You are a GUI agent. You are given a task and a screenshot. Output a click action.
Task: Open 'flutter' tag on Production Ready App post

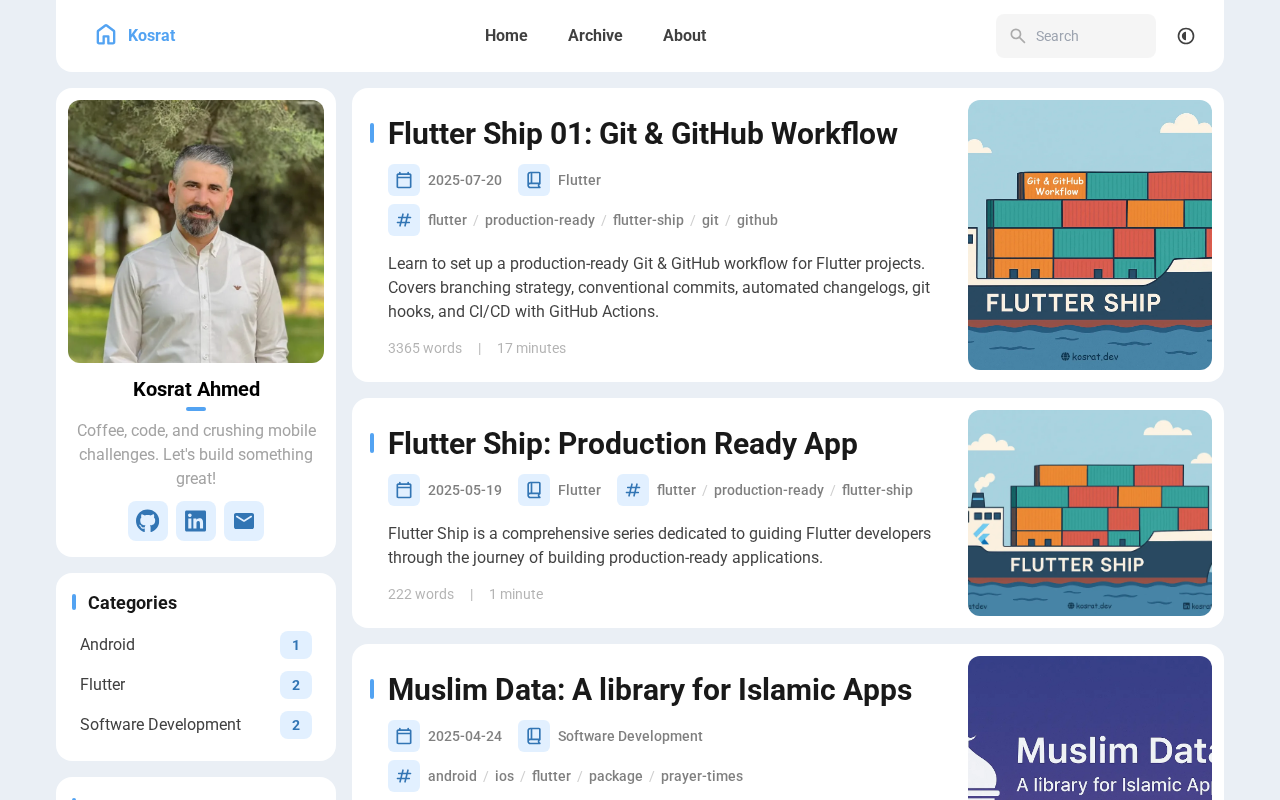(676, 490)
